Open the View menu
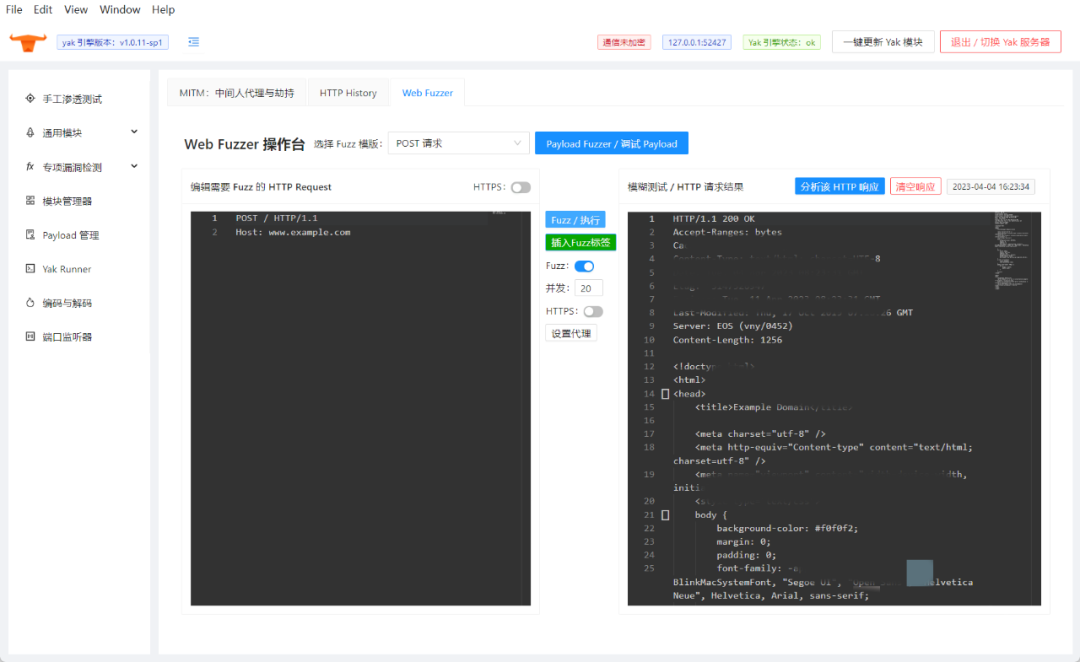 (76, 10)
